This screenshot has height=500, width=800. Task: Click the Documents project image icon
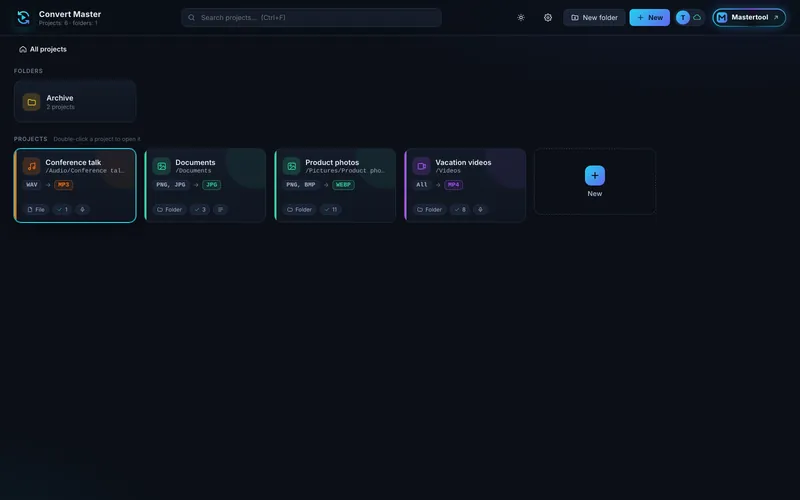pyautogui.click(x=161, y=166)
